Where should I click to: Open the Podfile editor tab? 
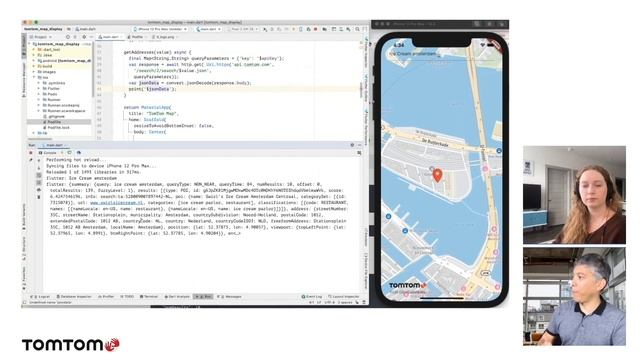[x=137, y=37]
